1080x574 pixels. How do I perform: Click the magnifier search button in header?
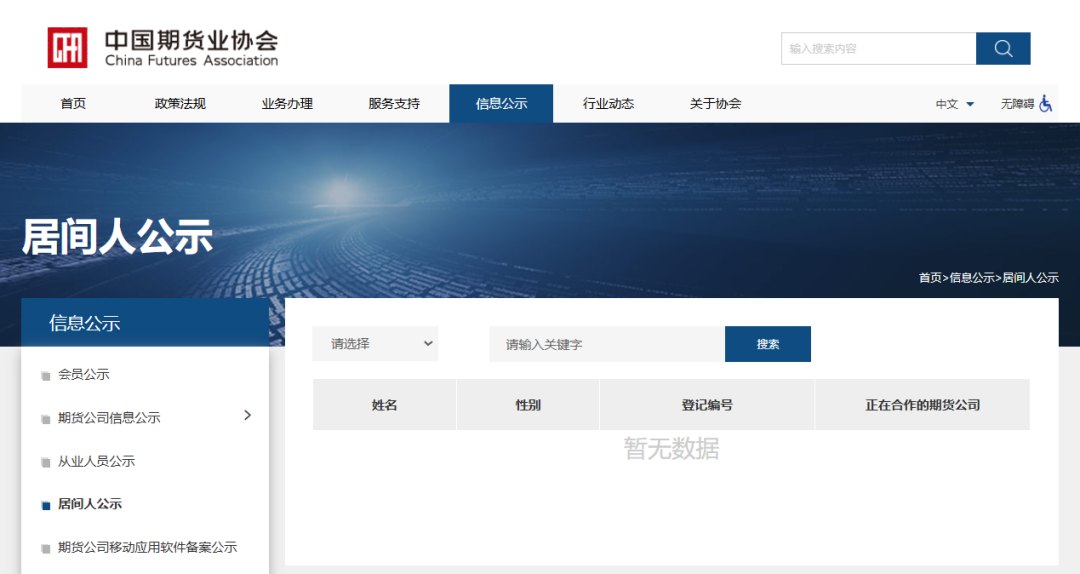pyautogui.click(x=1003, y=48)
